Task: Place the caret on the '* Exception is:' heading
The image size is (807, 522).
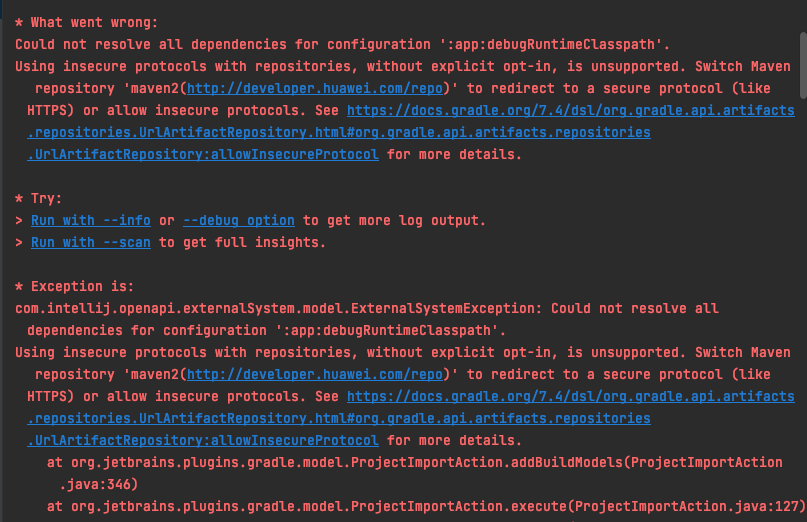Action: (75, 287)
